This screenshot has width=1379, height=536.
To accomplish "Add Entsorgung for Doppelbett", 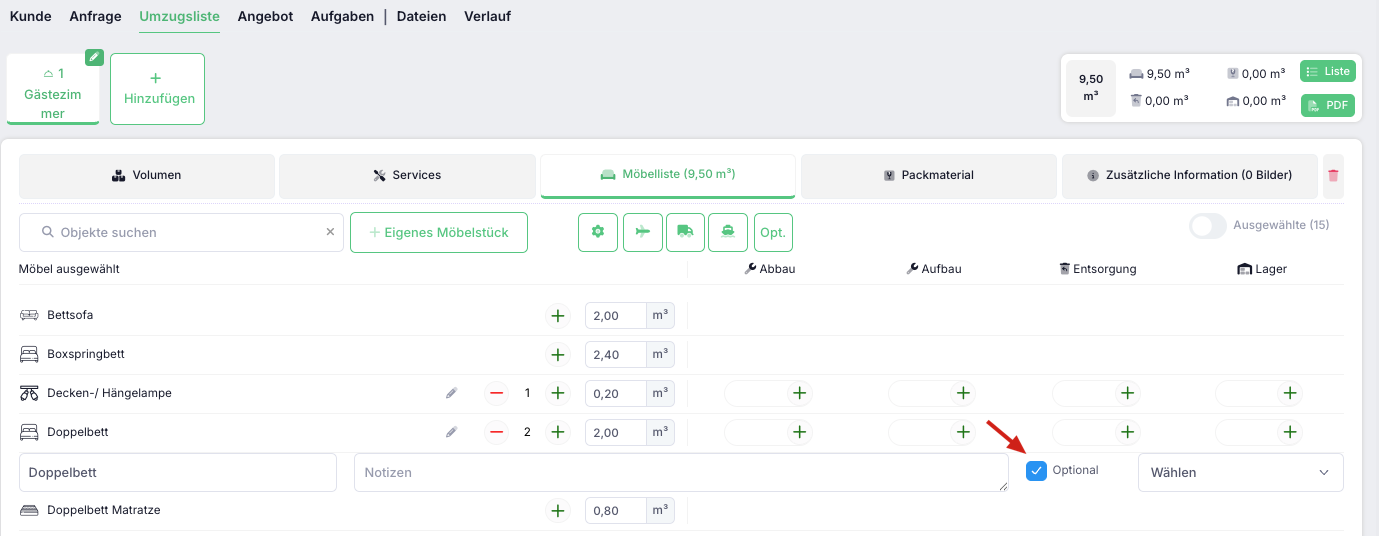I will [1127, 433].
